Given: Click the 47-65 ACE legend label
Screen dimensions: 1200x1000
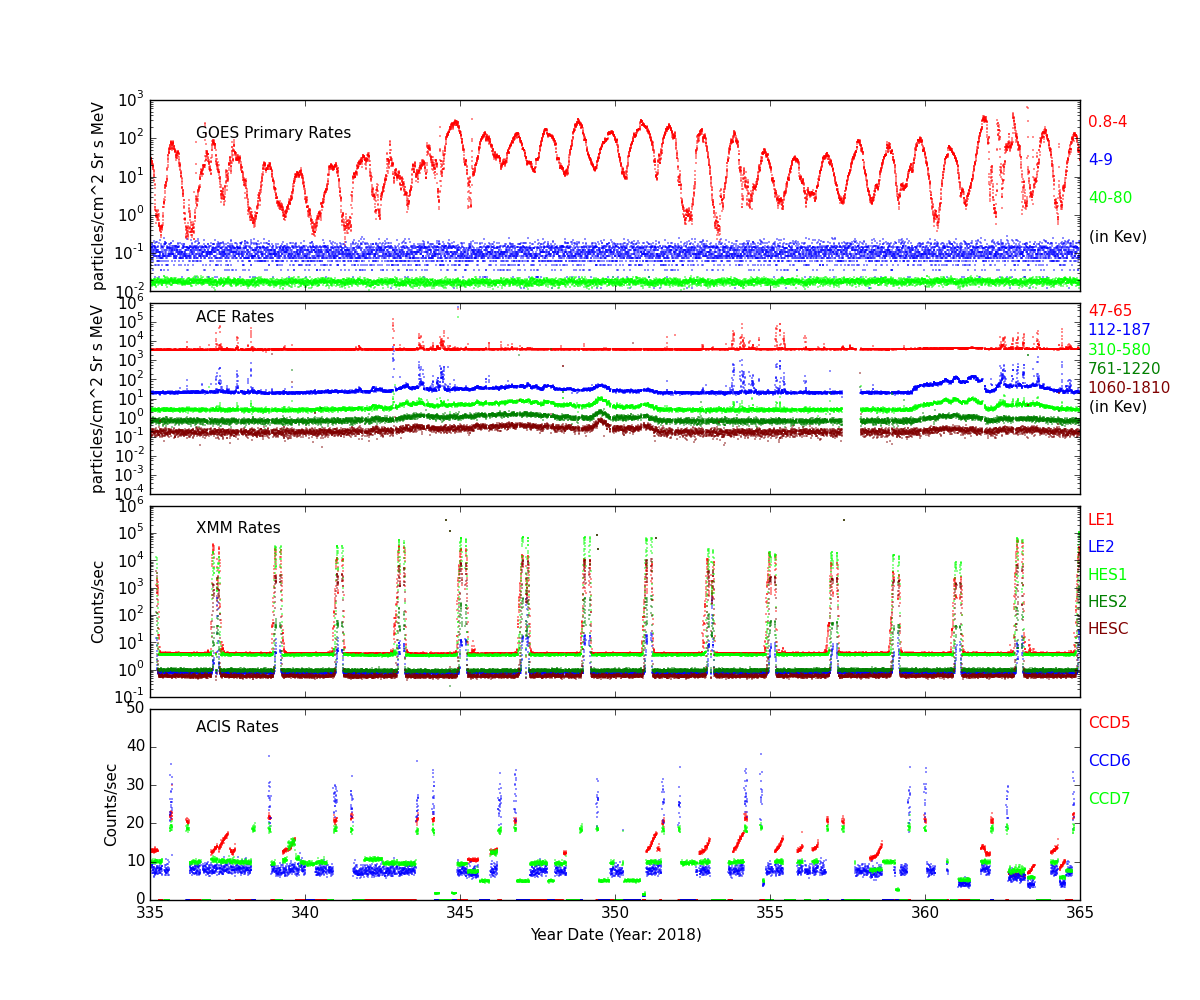Looking at the screenshot, I should (x=1110, y=311).
